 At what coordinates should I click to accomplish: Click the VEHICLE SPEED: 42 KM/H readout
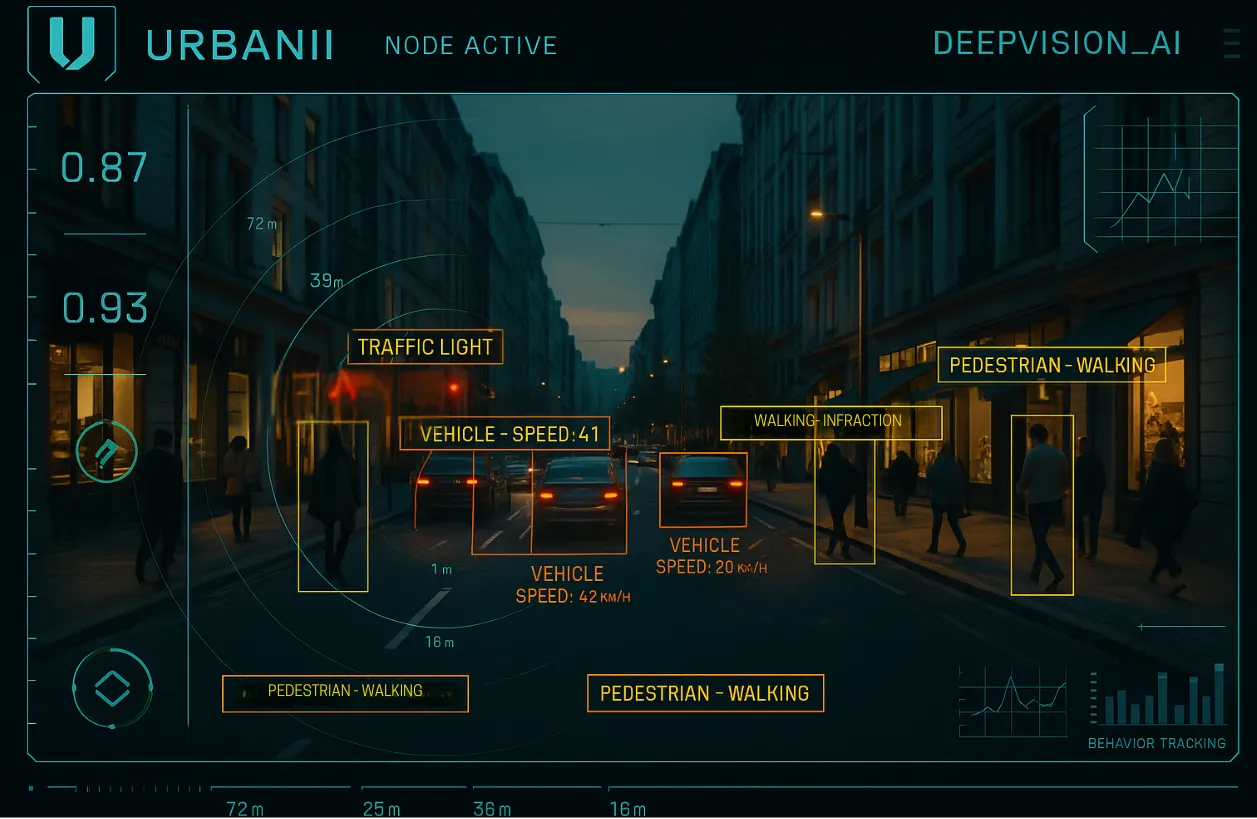point(573,585)
